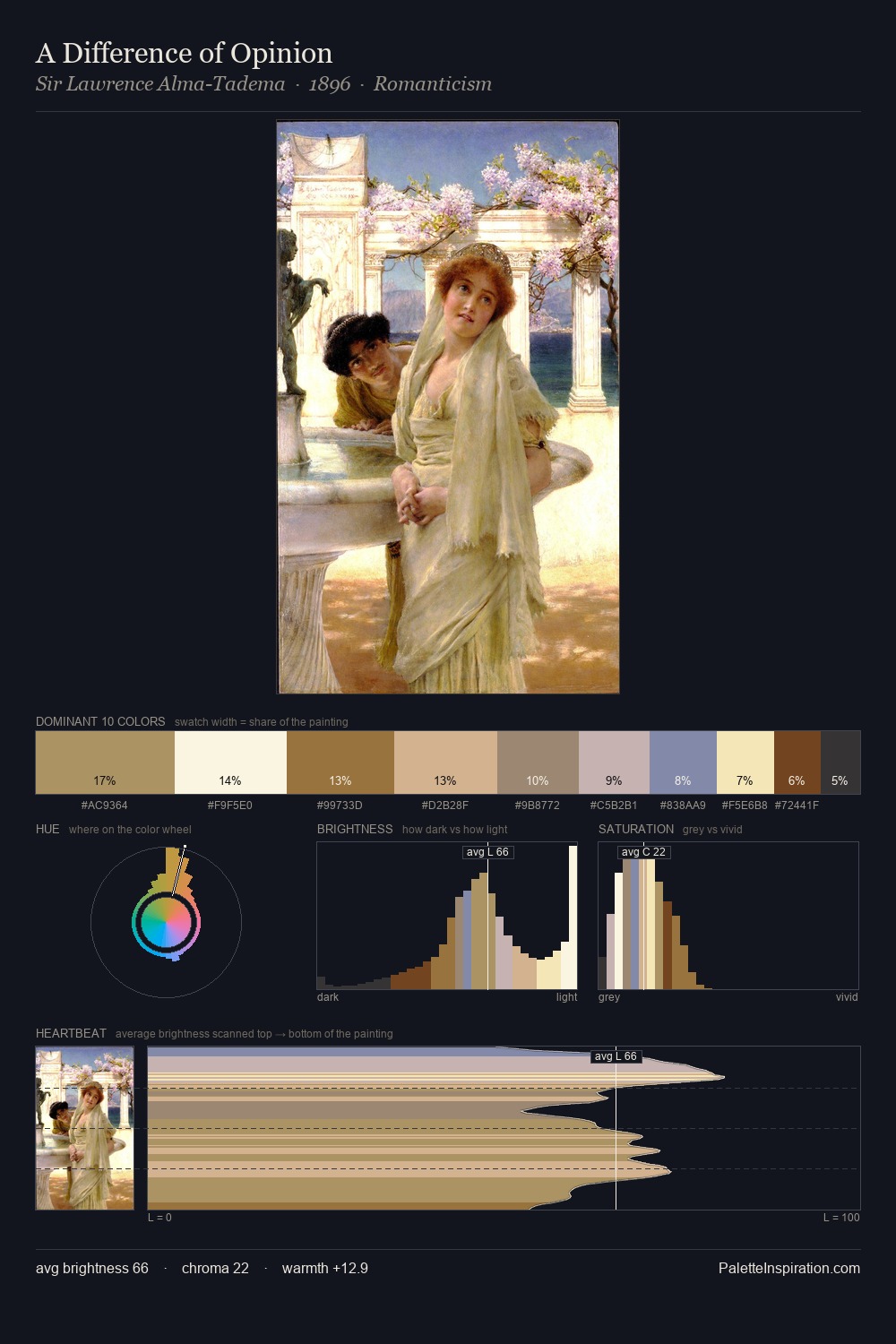Click the swatch width caption text
The width and height of the screenshot is (896, 1344).
[x=262, y=722]
